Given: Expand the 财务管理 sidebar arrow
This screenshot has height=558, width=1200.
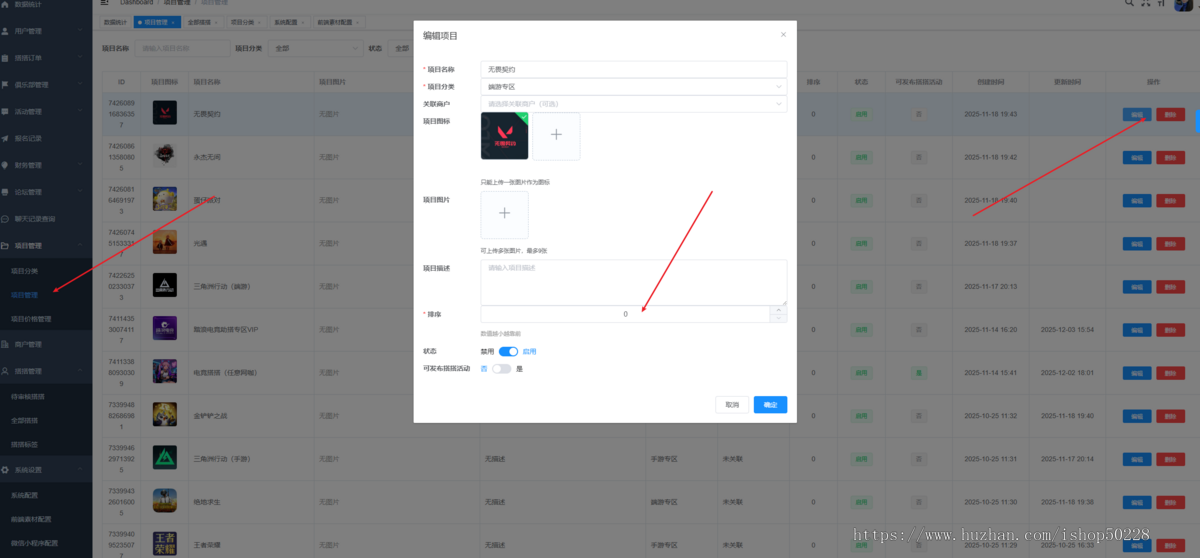Looking at the screenshot, I should [x=81, y=165].
